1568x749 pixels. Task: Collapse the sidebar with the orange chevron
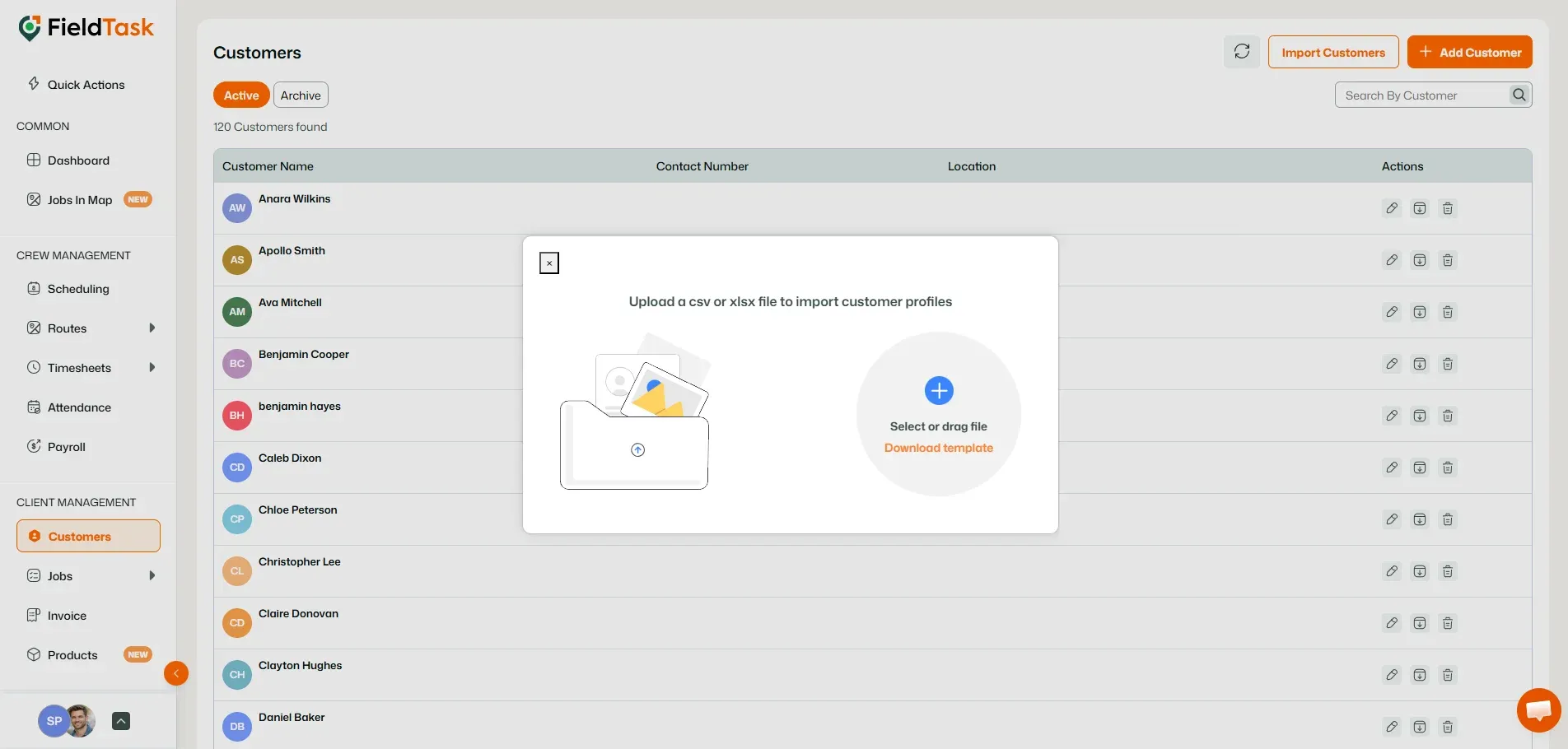(176, 673)
